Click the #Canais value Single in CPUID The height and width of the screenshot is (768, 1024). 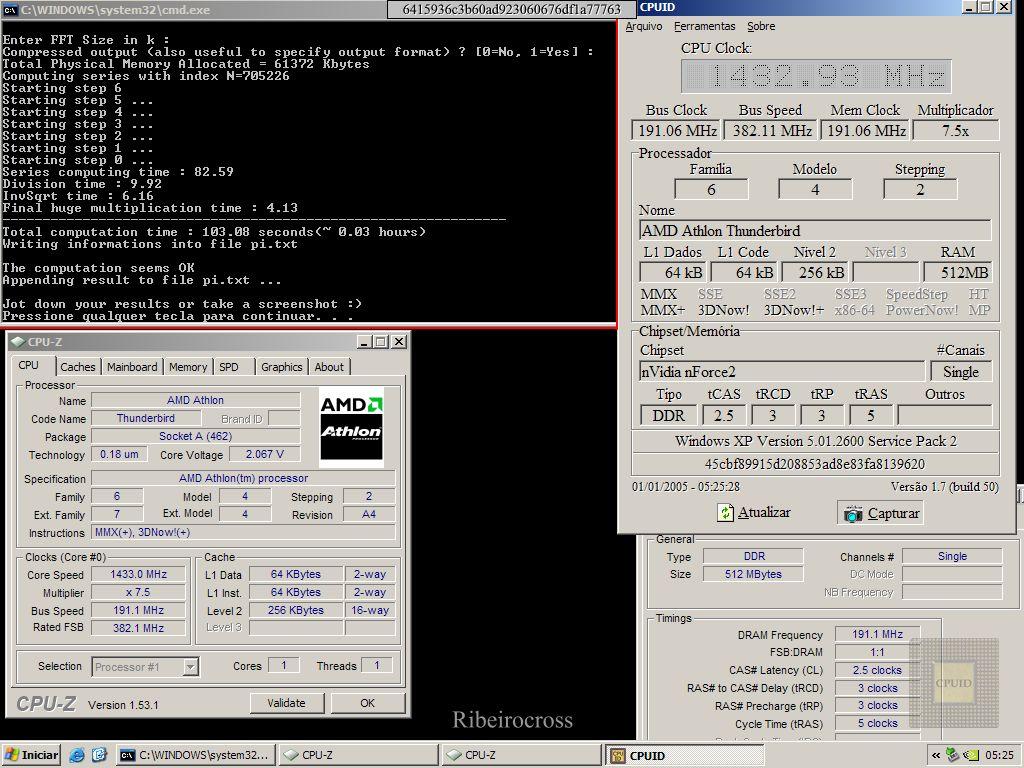[x=961, y=372]
